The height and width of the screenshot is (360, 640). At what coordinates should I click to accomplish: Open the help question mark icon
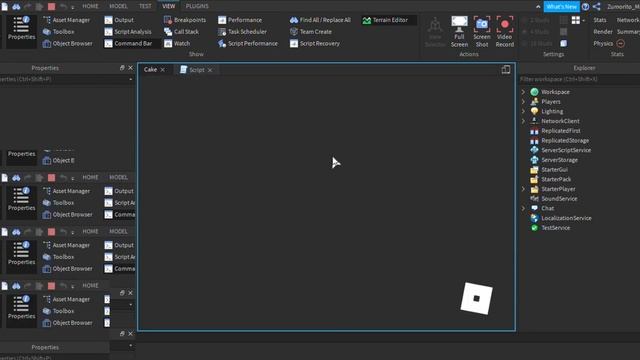(x=585, y=7)
